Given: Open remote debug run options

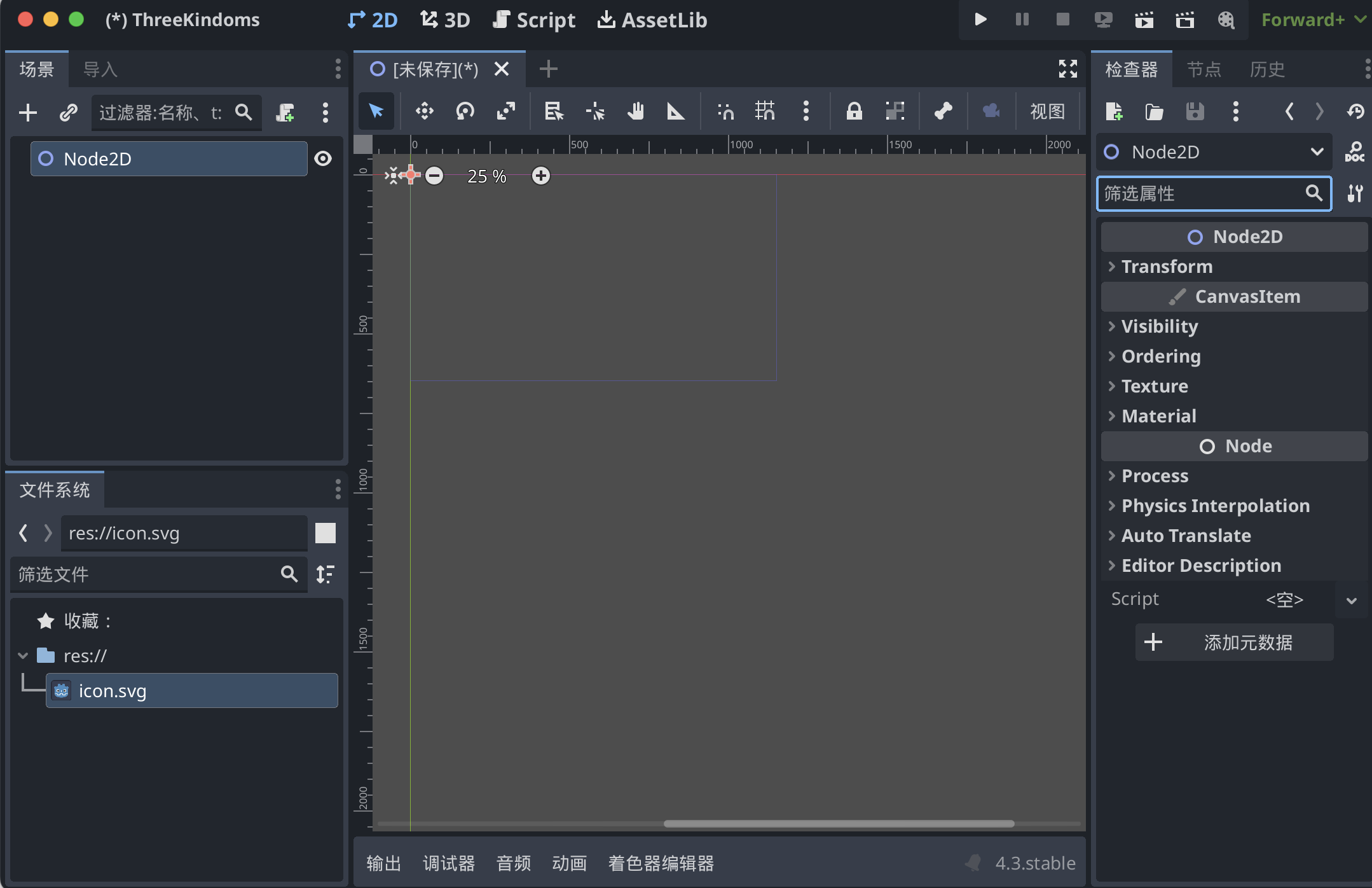Looking at the screenshot, I should tap(1103, 20).
